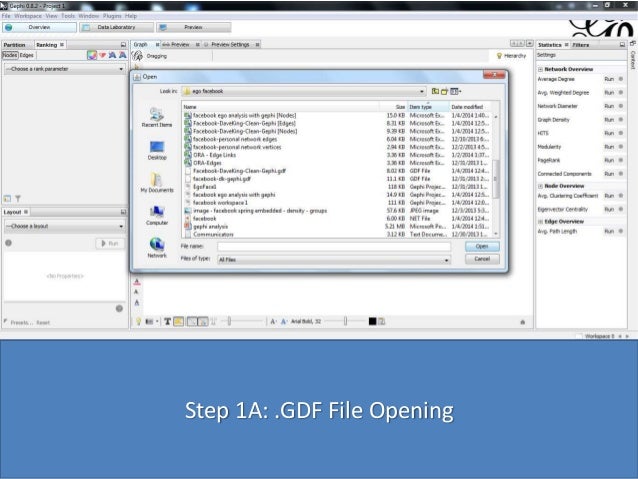Screen dimensions: 638x479
Task: Open the Desktop shortcut in dialog
Action: (x=157, y=147)
